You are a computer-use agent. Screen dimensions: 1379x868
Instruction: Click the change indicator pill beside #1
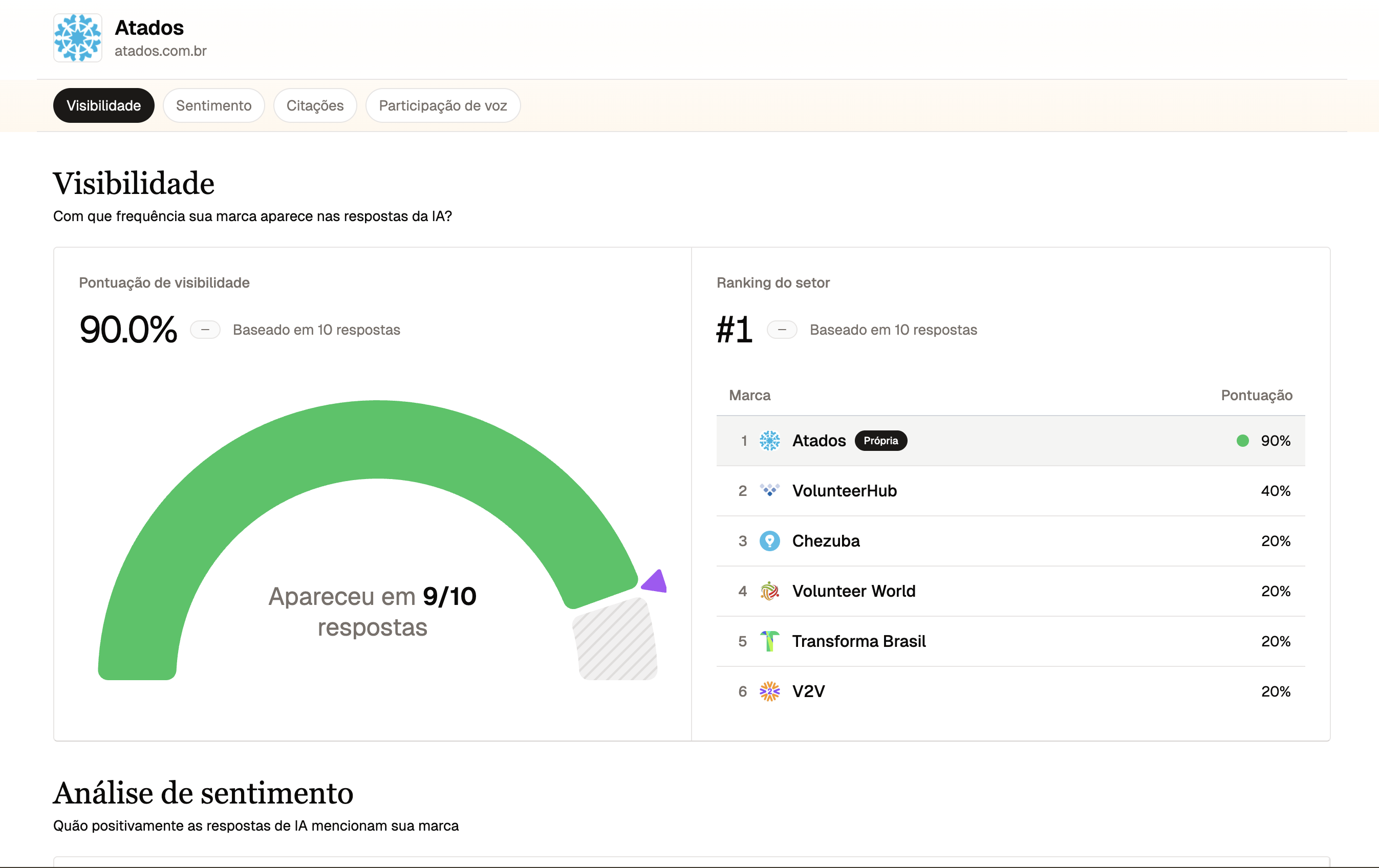pyautogui.click(x=782, y=330)
